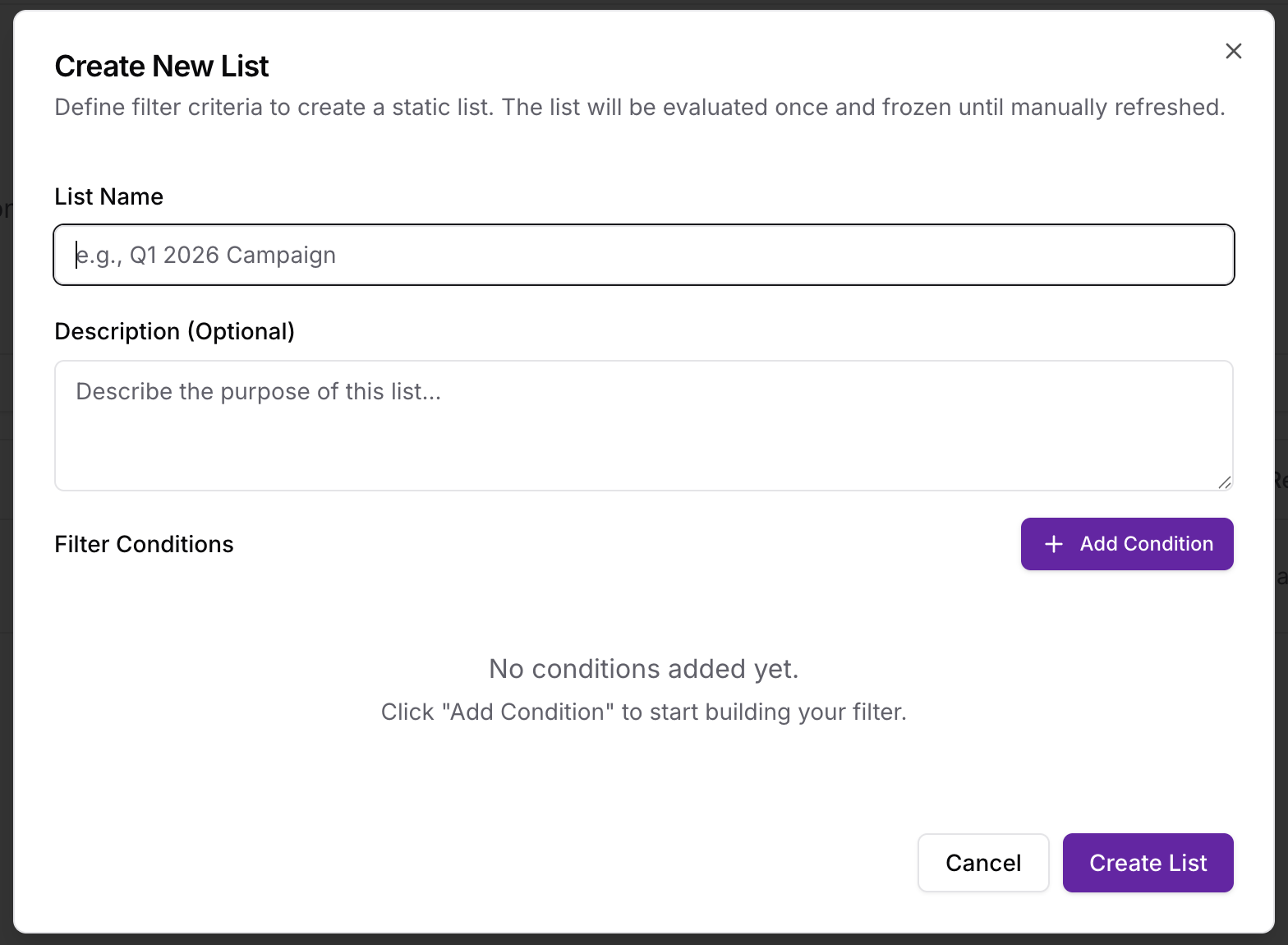The height and width of the screenshot is (945, 1288).
Task: Click the Create New List dialog title
Action: 161,66
